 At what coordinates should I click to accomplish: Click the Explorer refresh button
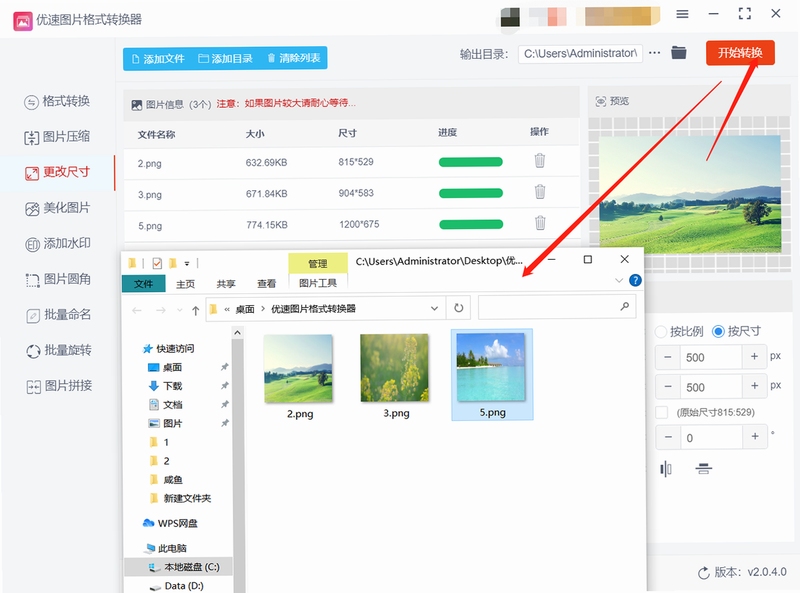tap(459, 308)
